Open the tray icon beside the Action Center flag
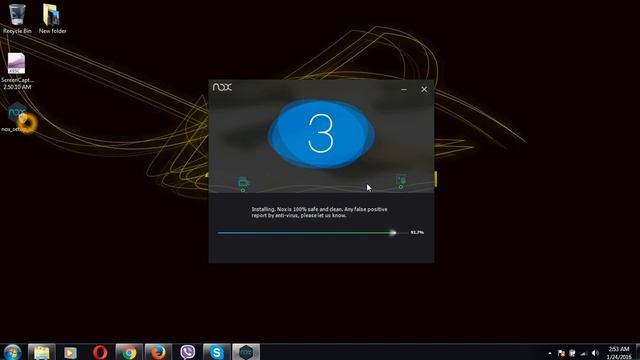640x360 pixels. [x=572, y=353]
